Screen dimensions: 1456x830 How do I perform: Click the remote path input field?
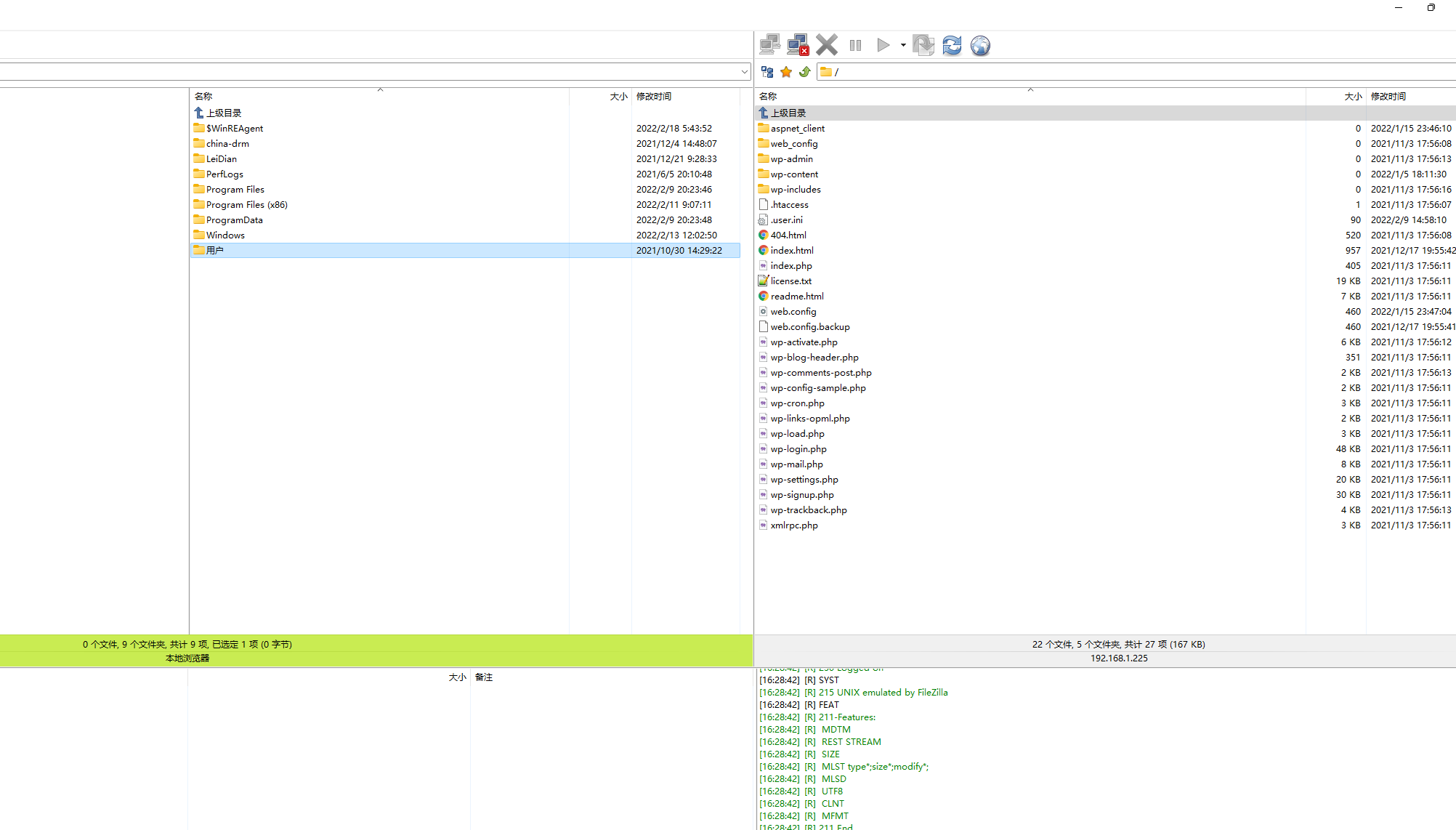tap(1136, 72)
